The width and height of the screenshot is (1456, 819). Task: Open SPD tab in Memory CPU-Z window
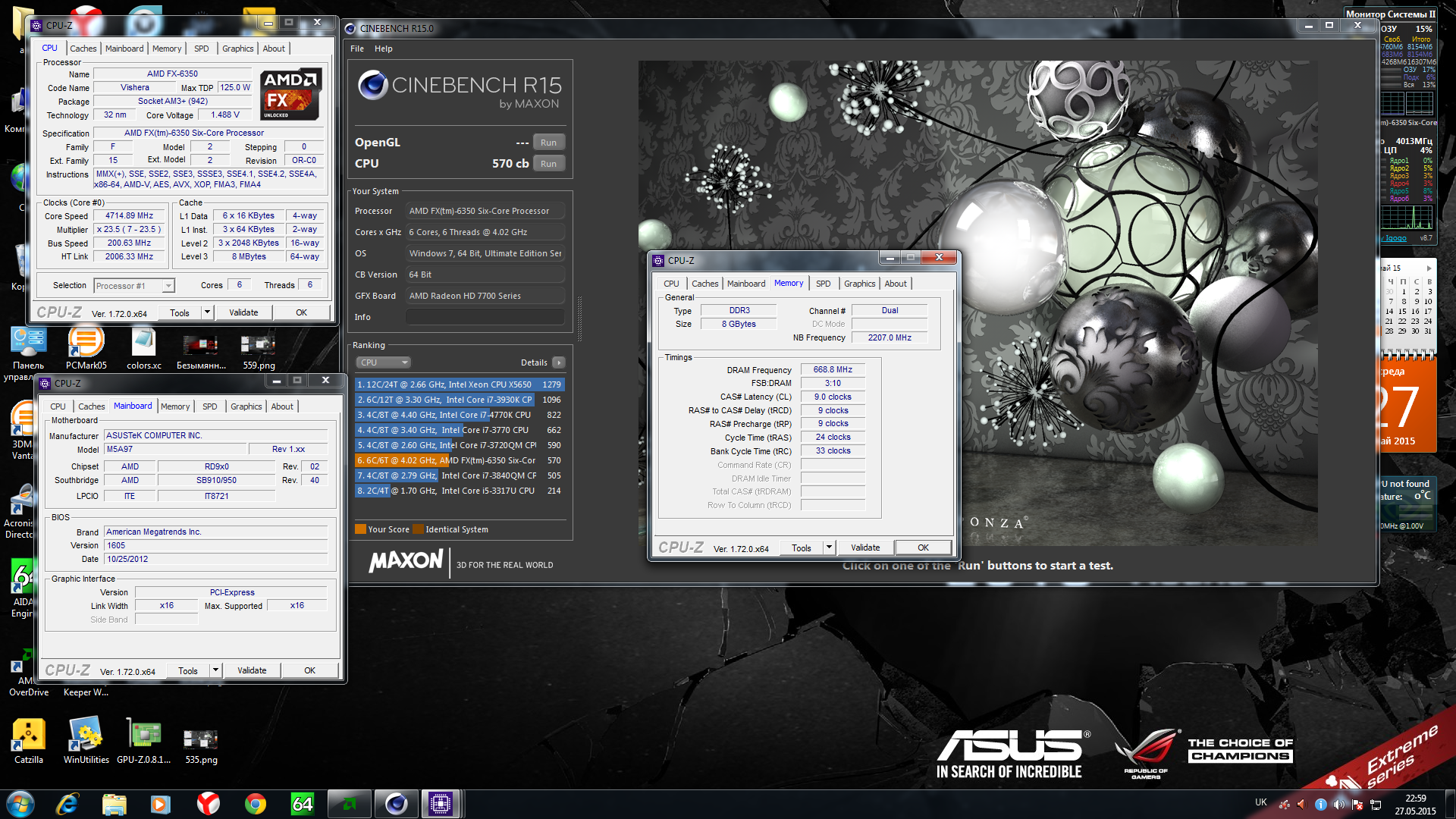tap(823, 284)
